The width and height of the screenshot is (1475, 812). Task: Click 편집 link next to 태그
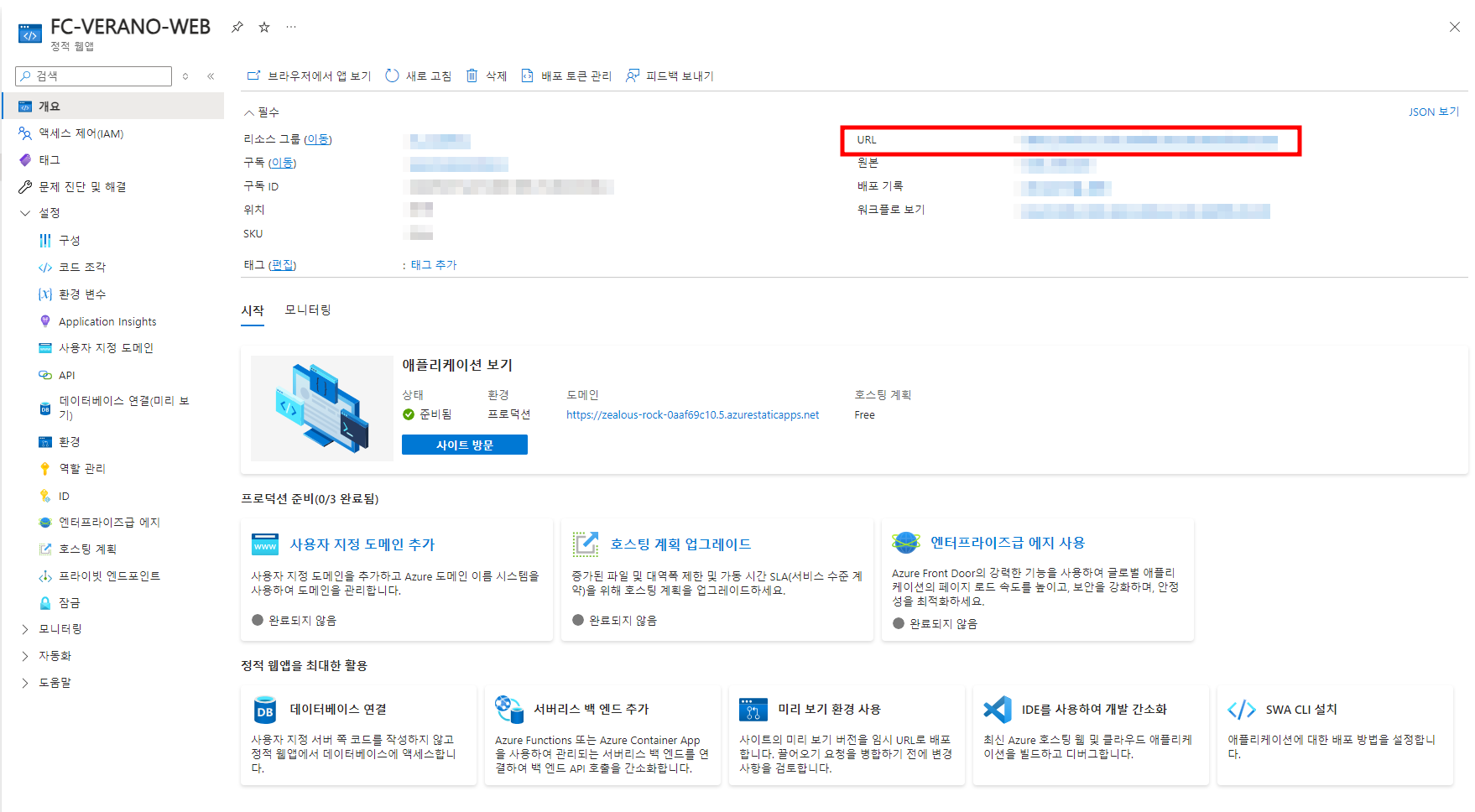pyautogui.click(x=283, y=265)
